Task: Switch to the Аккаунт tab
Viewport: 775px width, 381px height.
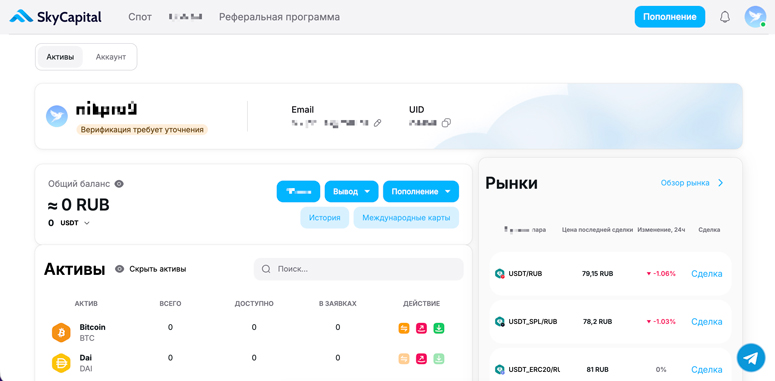Action: 111,57
